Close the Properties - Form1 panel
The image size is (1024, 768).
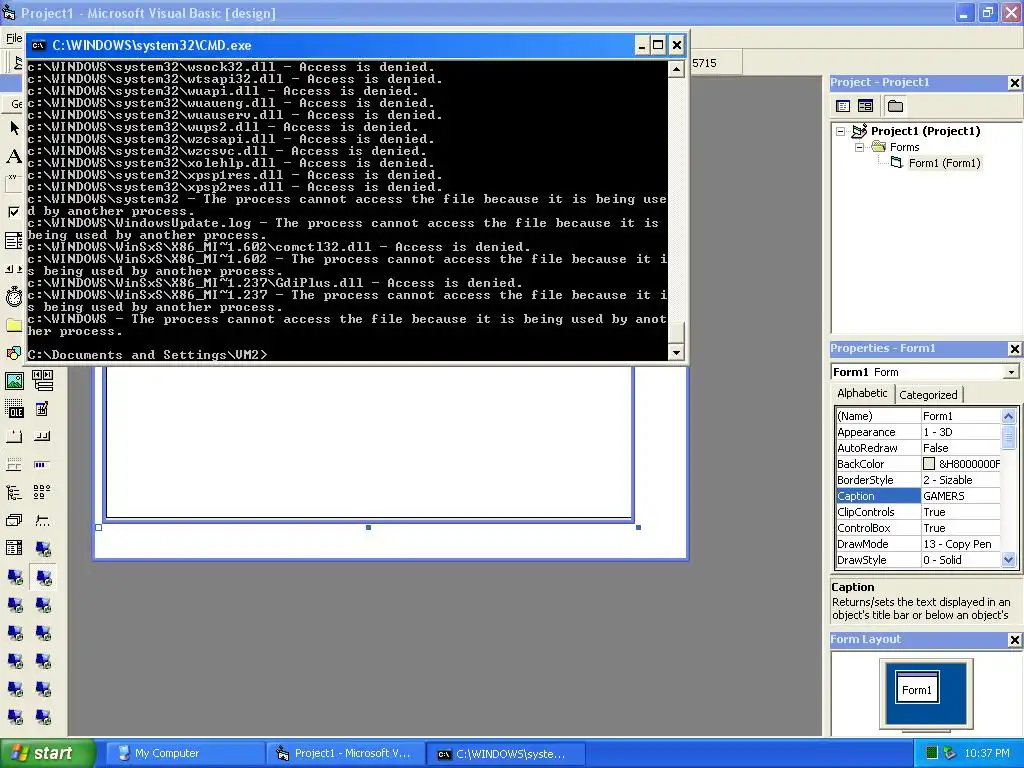click(x=1014, y=349)
